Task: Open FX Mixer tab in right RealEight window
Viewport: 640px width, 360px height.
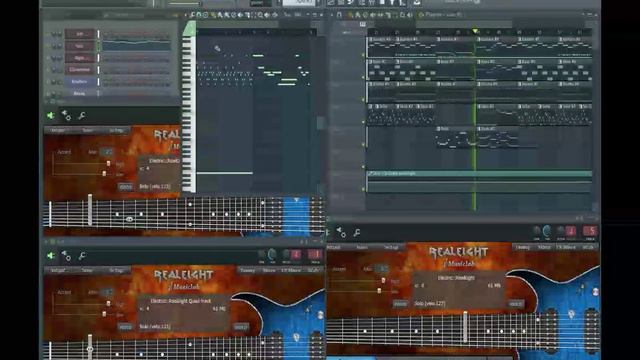Action: (566, 247)
